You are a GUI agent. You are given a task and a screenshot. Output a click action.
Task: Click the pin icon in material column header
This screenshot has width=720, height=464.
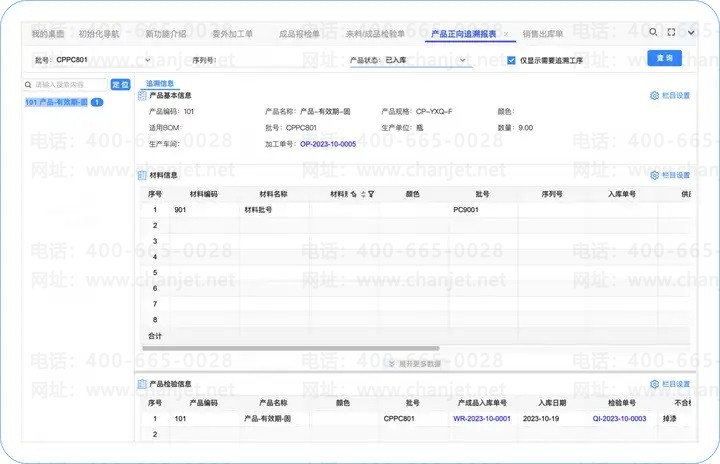coord(354,194)
